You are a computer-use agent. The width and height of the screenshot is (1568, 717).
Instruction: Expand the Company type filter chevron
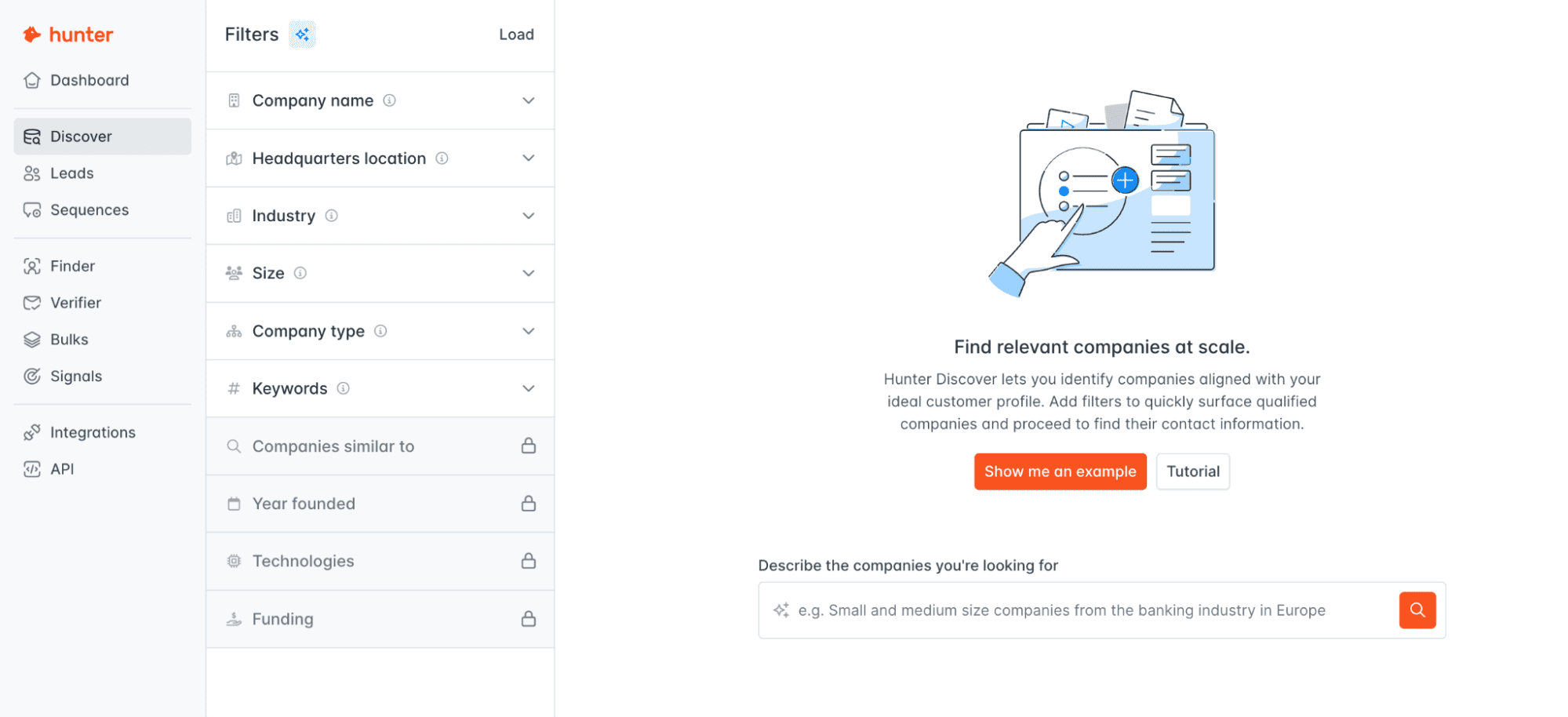[529, 331]
